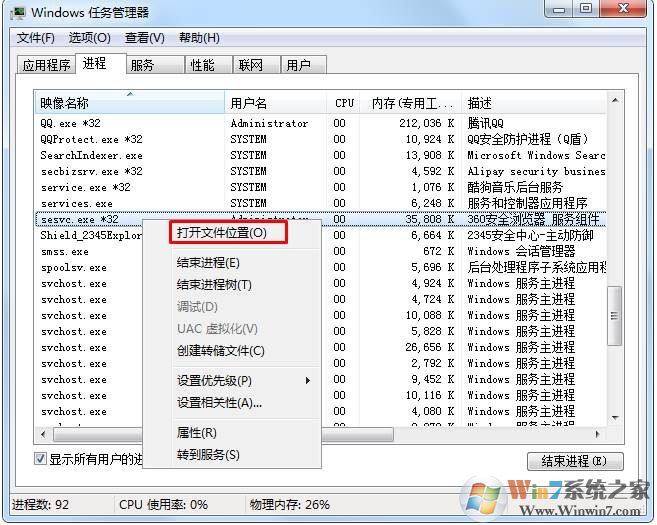Sort by the 内存(专用工...) column header
The width and height of the screenshot is (657, 525).
pyautogui.click(x=411, y=103)
